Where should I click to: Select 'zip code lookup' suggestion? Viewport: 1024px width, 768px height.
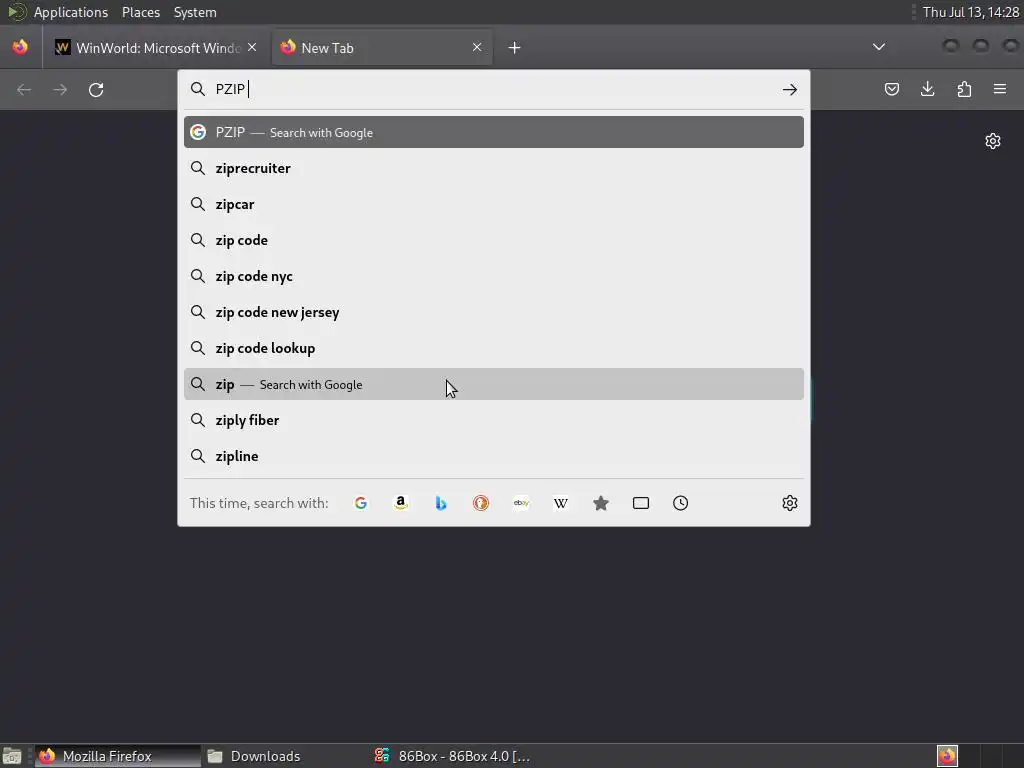click(494, 348)
